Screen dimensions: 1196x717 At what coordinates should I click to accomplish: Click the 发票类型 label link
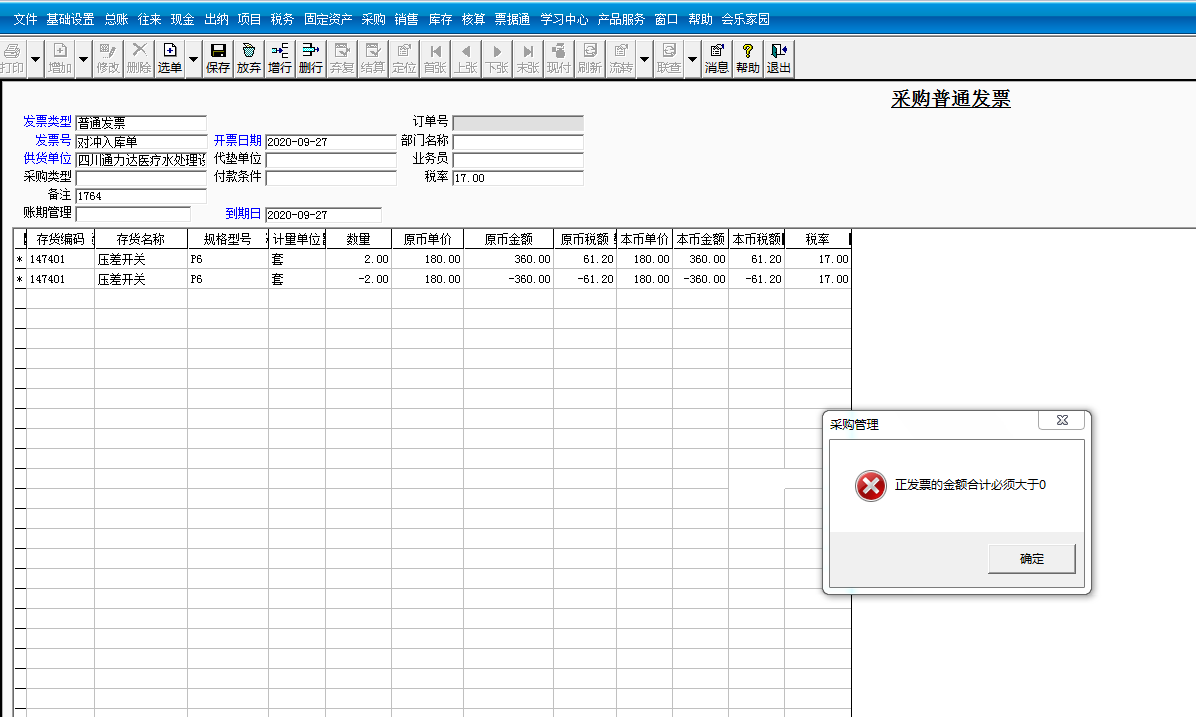(47, 121)
